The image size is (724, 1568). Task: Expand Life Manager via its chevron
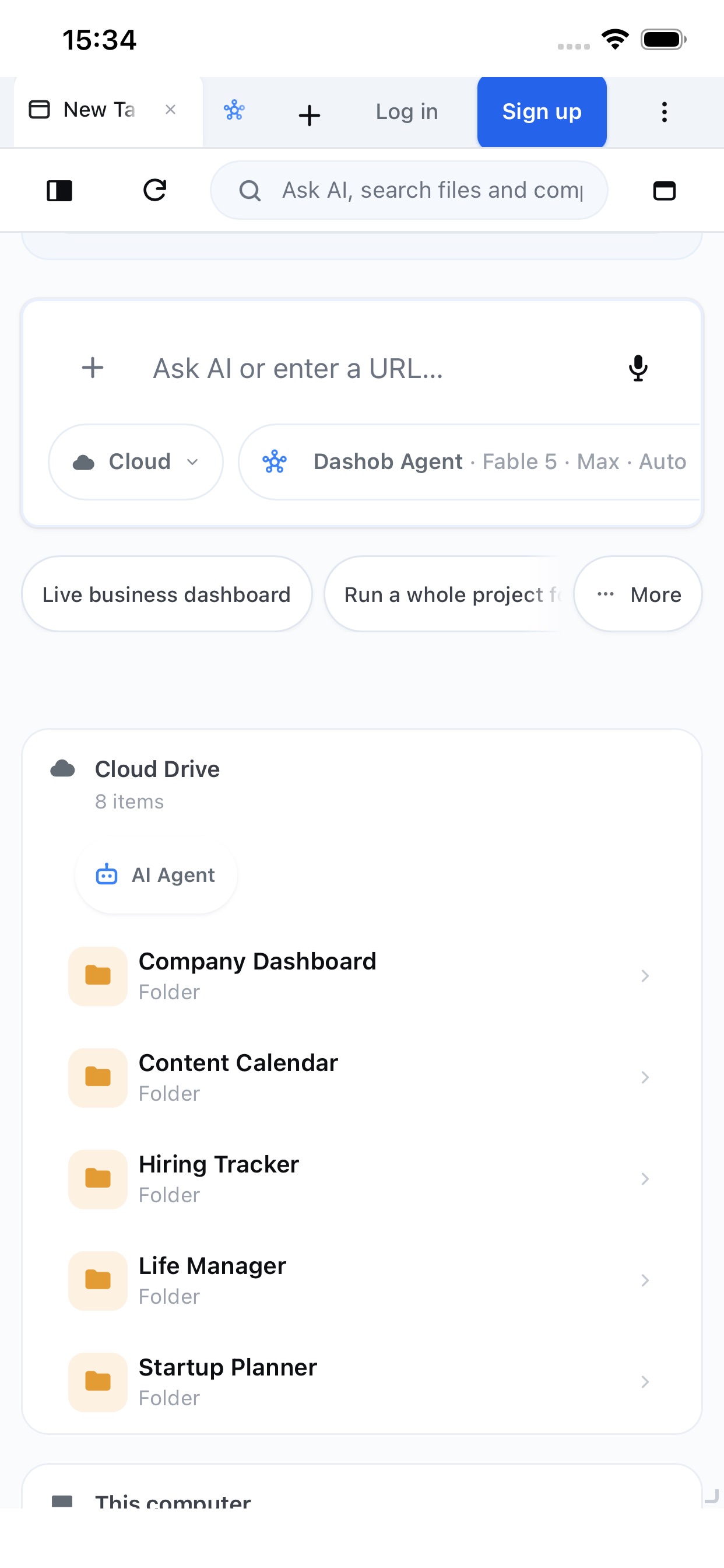(645, 1280)
